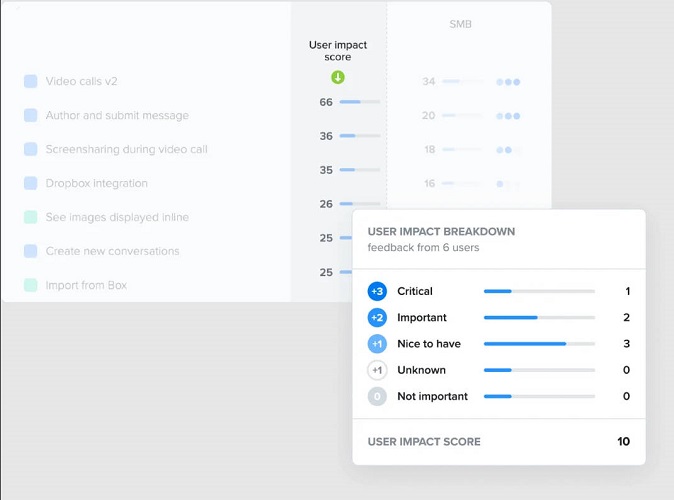Viewport: 674px width, 500px height.
Task: Open the Author and submit message feature
Action: [117, 116]
